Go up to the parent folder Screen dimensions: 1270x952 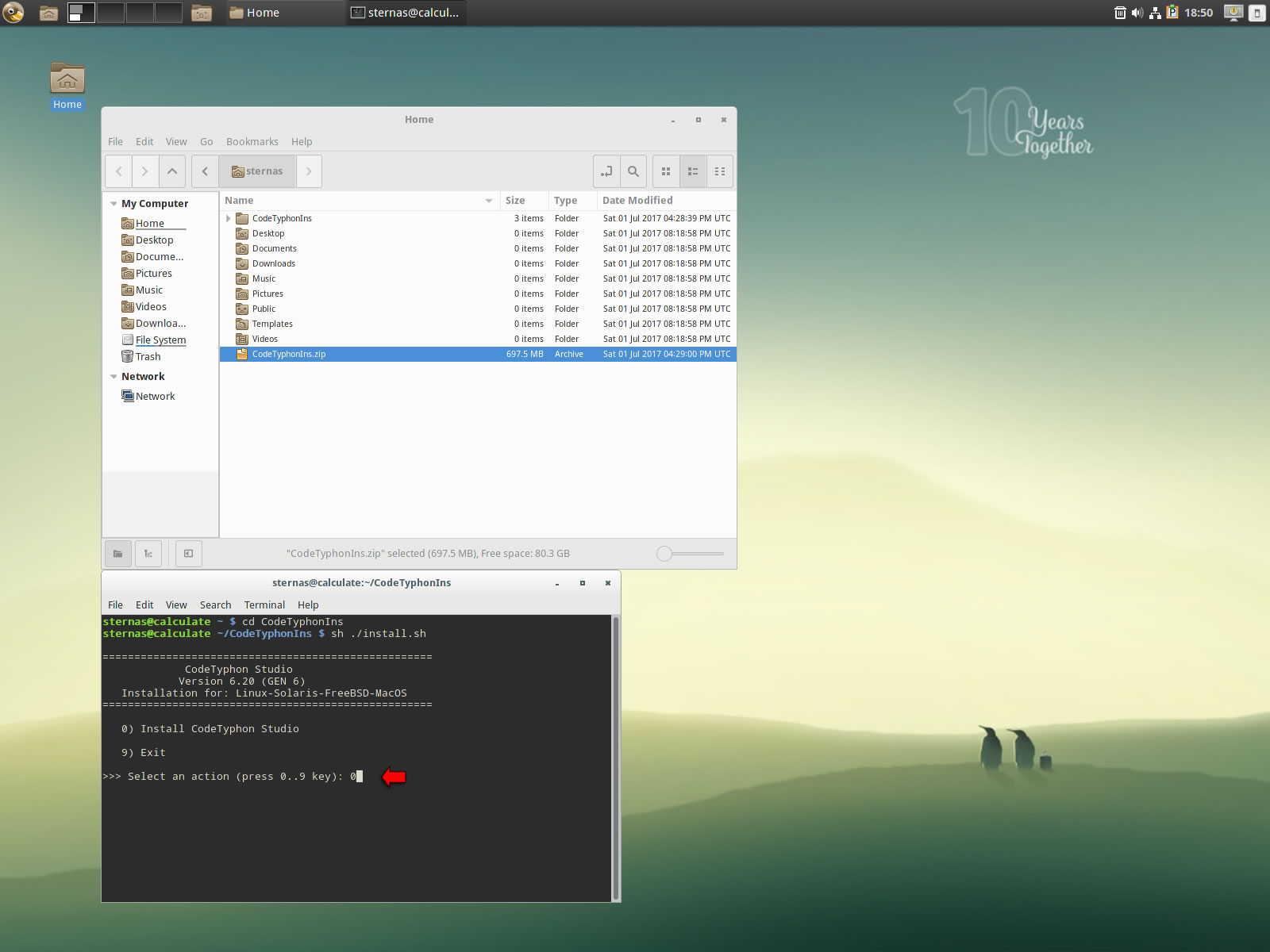click(x=172, y=171)
